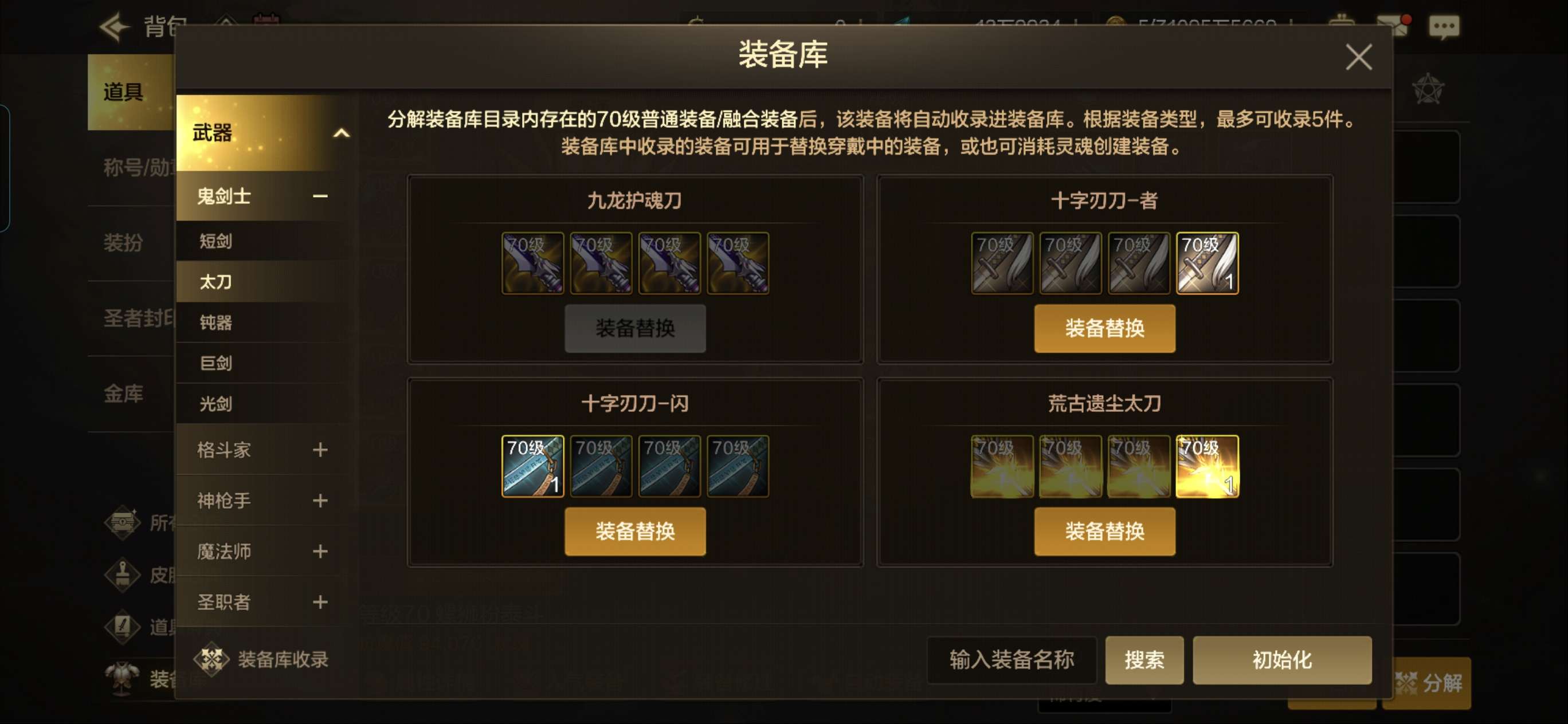
Task: Open the chat bubble icon in the top bar
Action: point(1443,27)
